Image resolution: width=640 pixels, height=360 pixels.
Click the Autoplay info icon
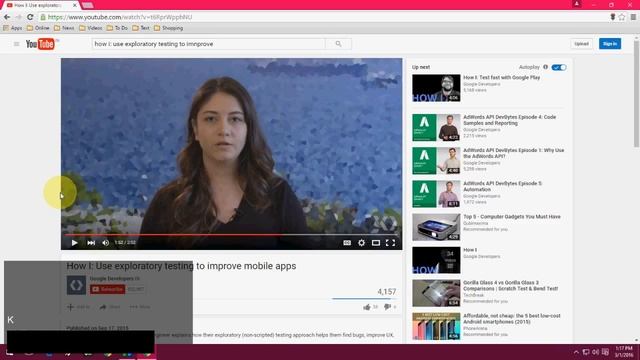(x=545, y=67)
